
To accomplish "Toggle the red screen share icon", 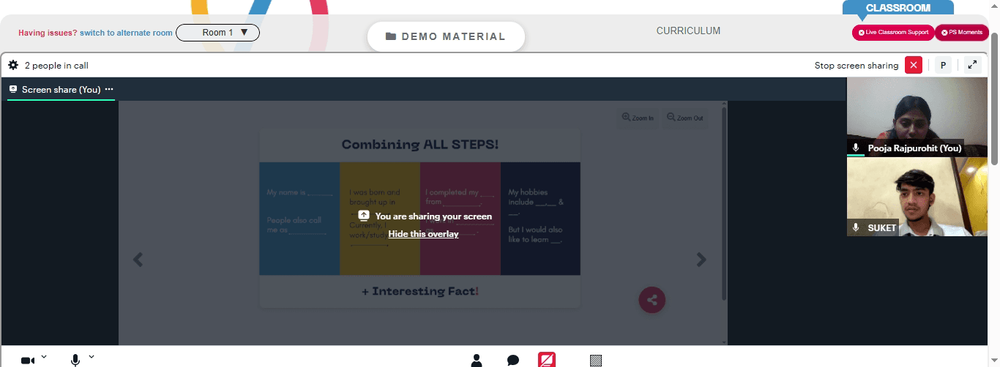I will (547, 359).
